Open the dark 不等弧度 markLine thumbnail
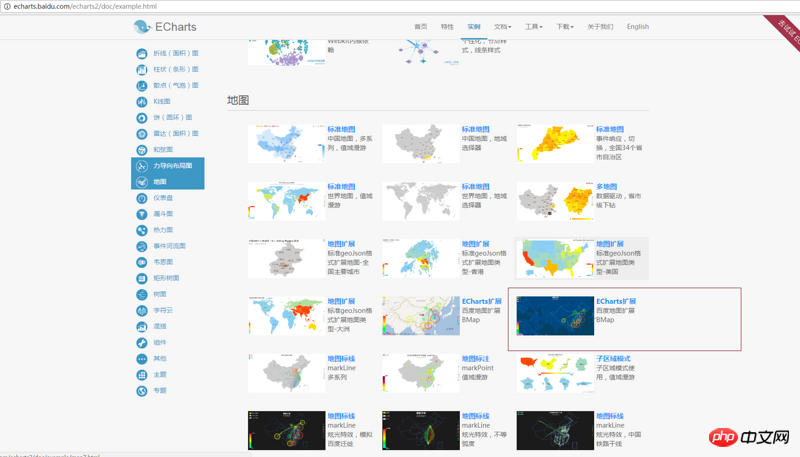 (421, 430)
